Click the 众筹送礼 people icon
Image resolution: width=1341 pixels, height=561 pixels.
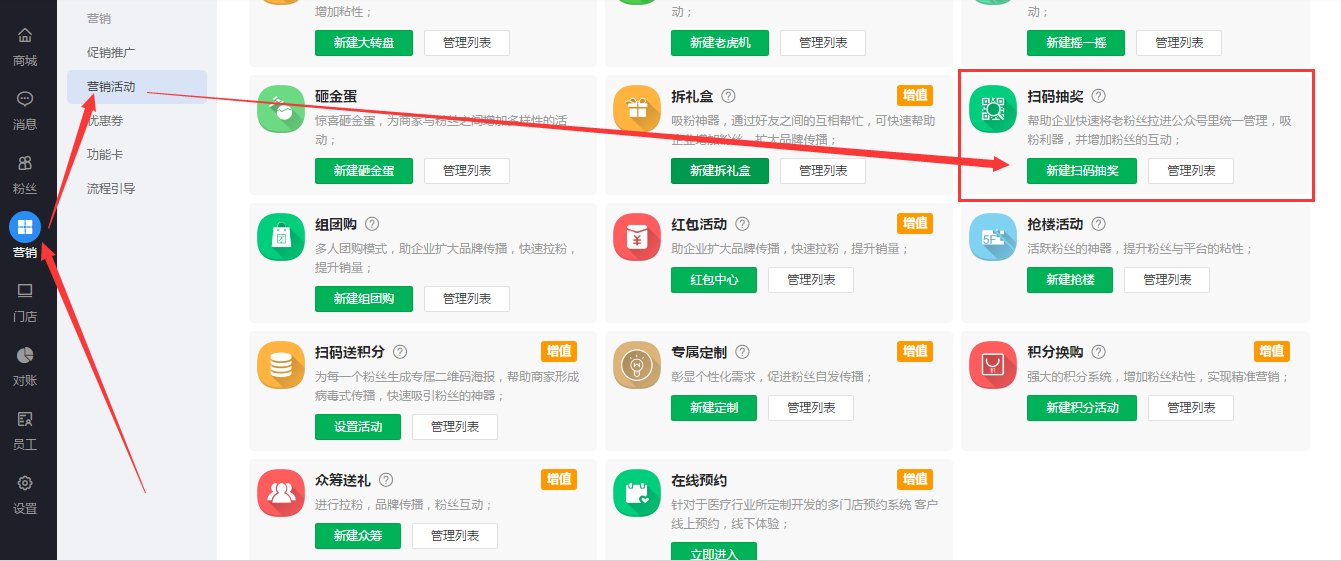(x=281, y=493)
